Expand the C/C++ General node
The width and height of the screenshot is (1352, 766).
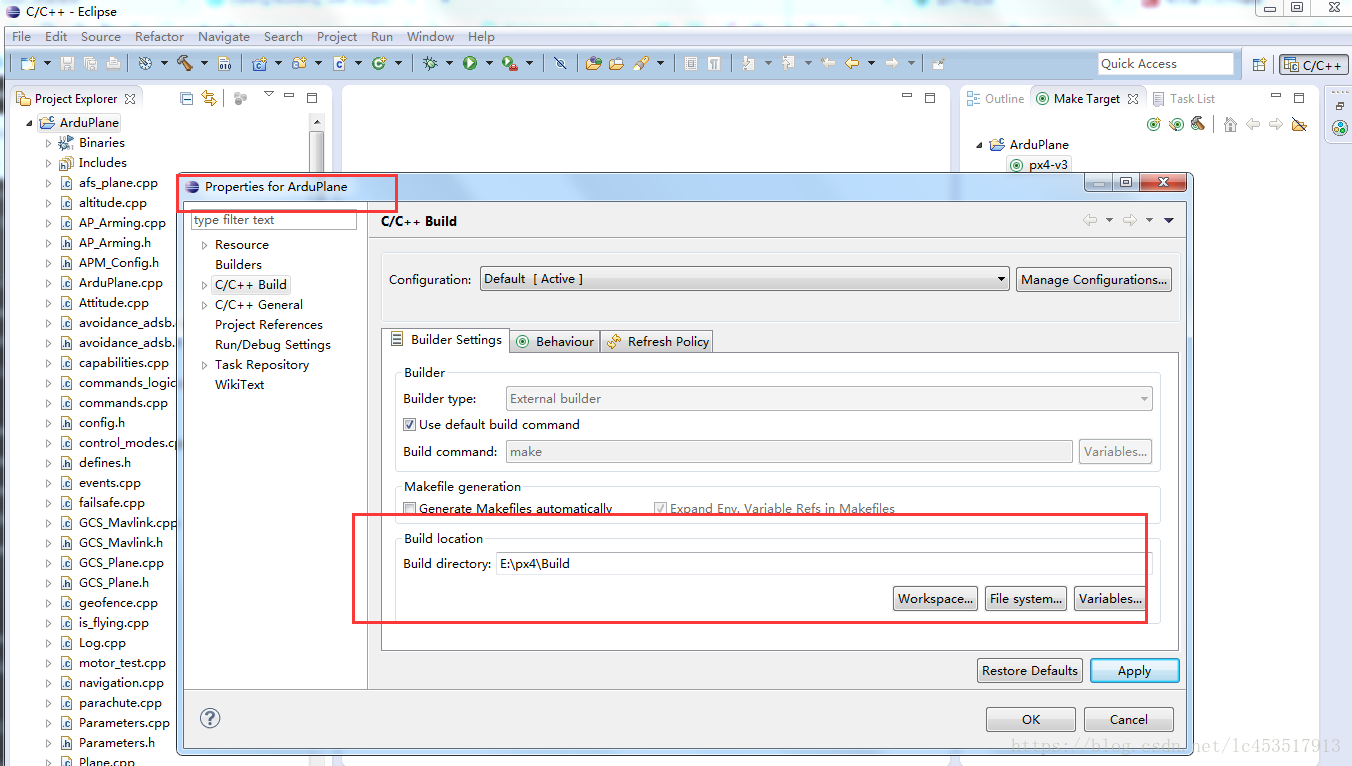204,305
